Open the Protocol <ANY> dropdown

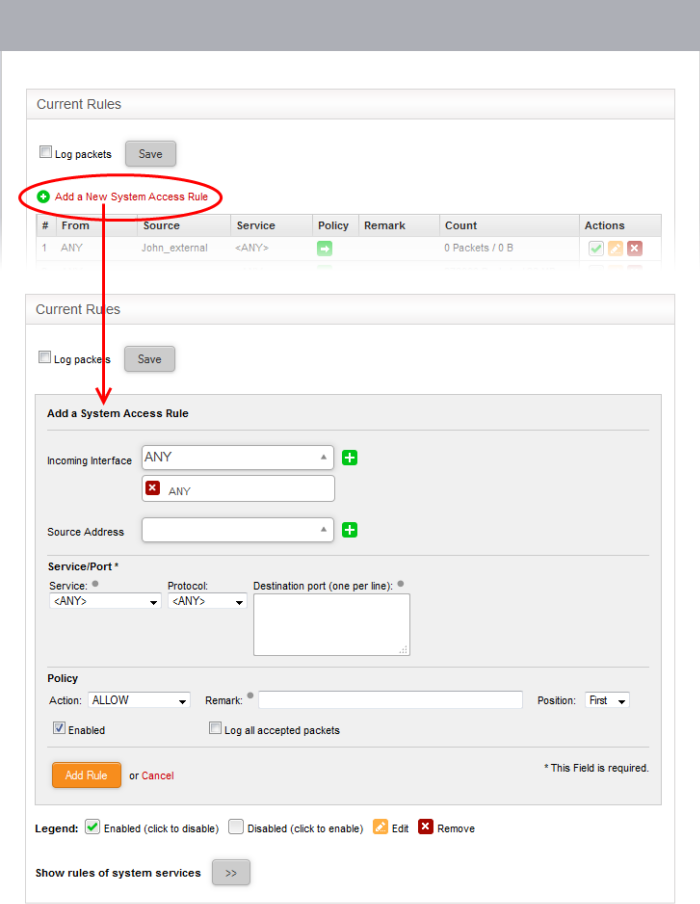208,601
